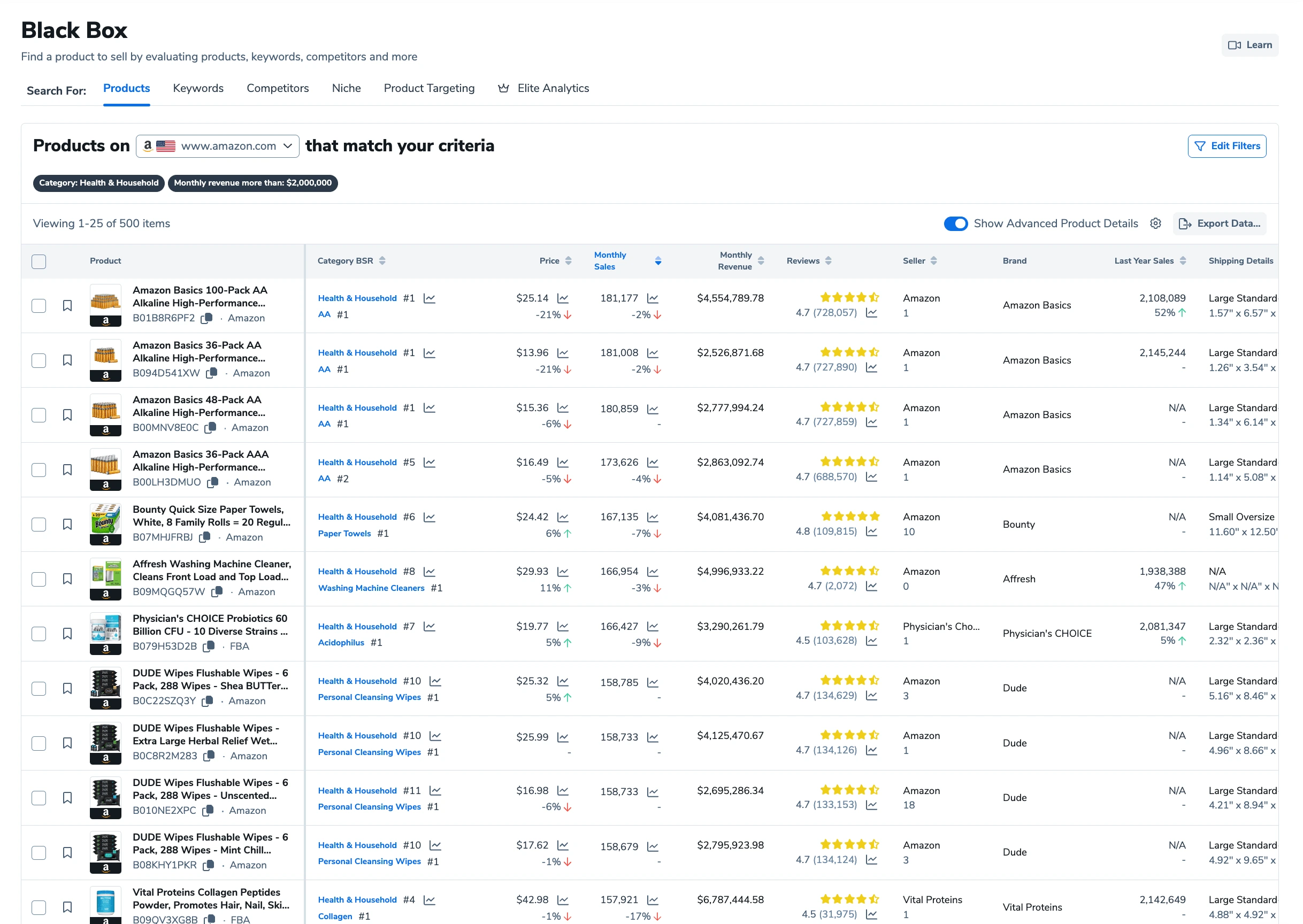Image resolution: width=1303 pixels, height=924 pixels.
Task: Copy ASIN B01B8R6PF2 with copy icon
Action: (207, 318)
